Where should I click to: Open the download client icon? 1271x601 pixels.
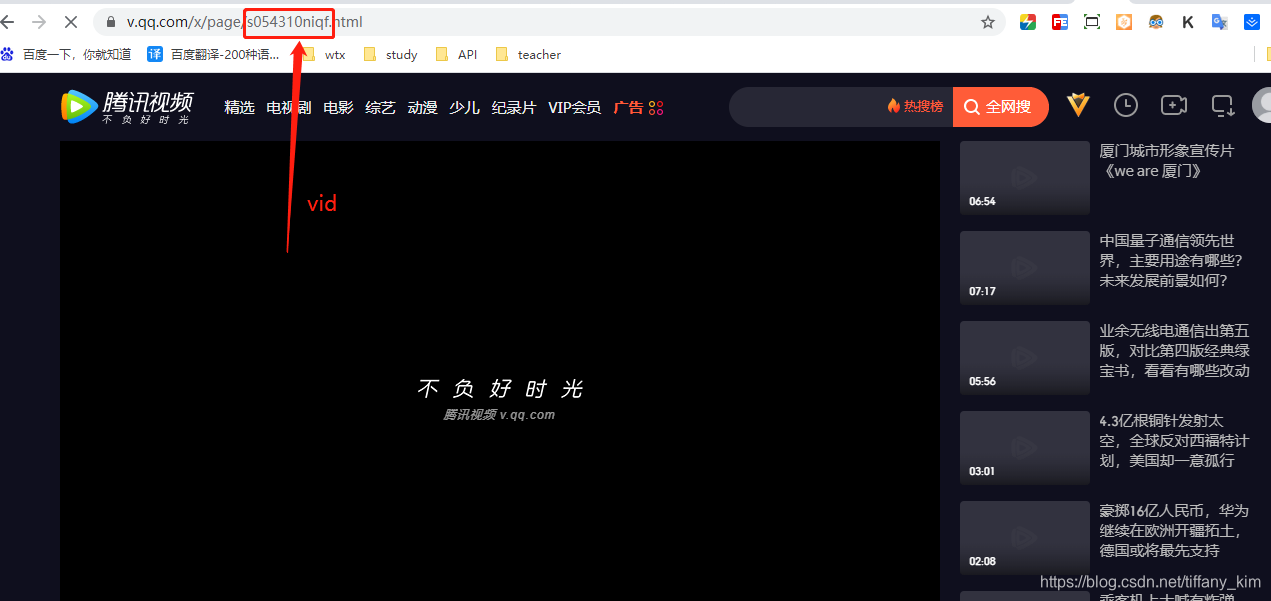[x=1222, y=105]
